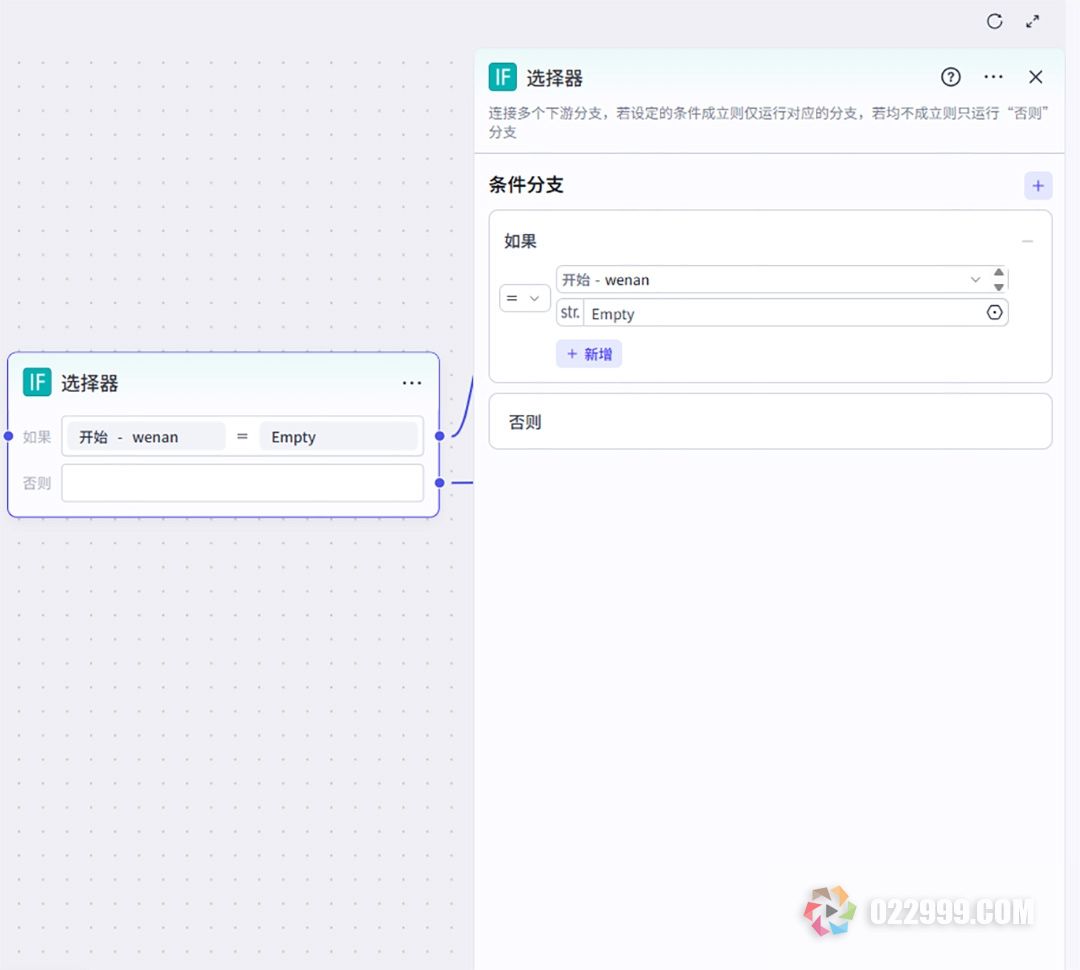Click the refresh icon at top right
1080x970 pixels.
(x=994, y=21)
